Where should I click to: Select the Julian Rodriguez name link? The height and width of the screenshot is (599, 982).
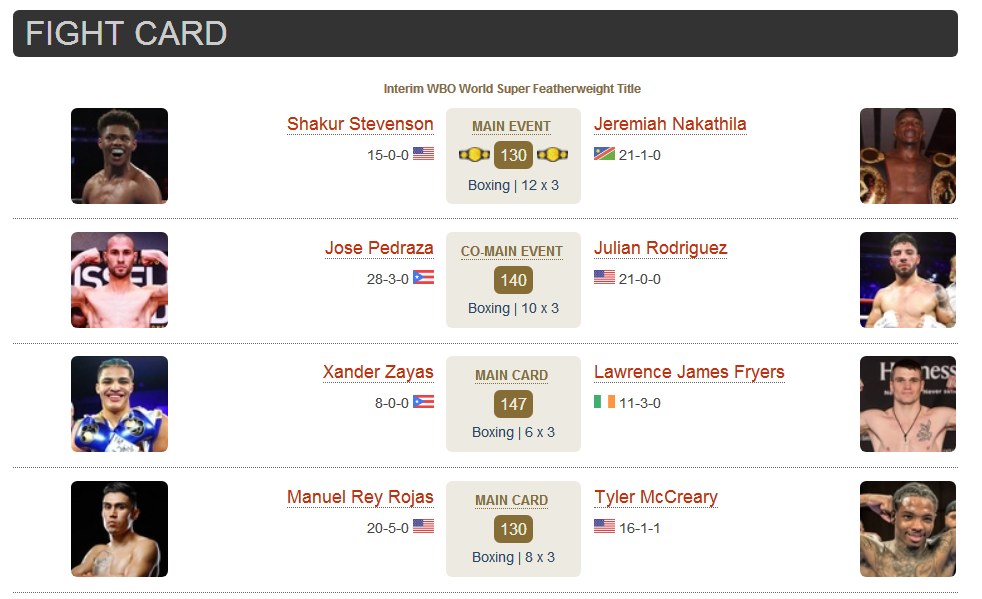point(661,248)
